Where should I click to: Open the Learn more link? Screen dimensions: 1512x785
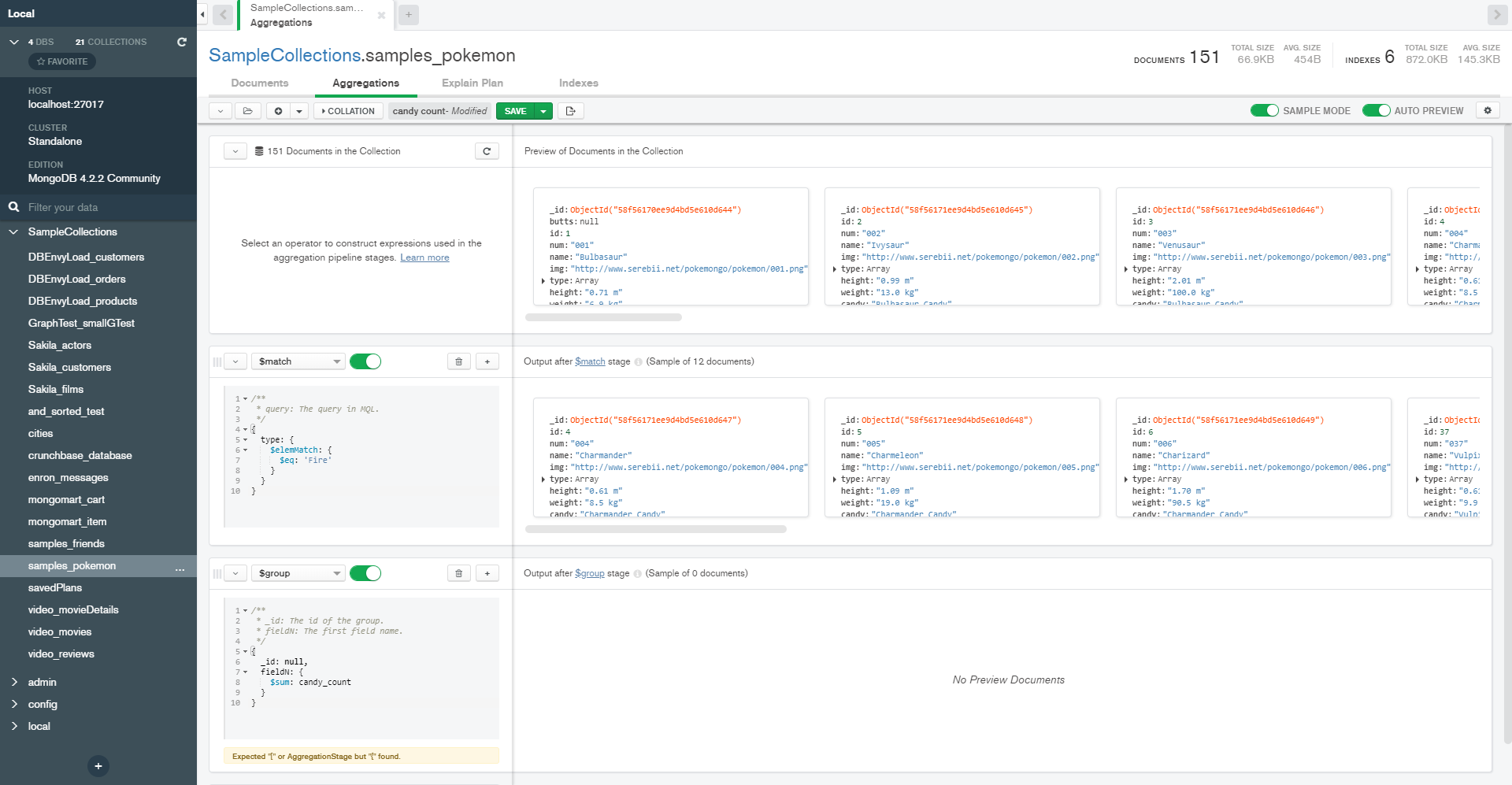tap(424, 257)
